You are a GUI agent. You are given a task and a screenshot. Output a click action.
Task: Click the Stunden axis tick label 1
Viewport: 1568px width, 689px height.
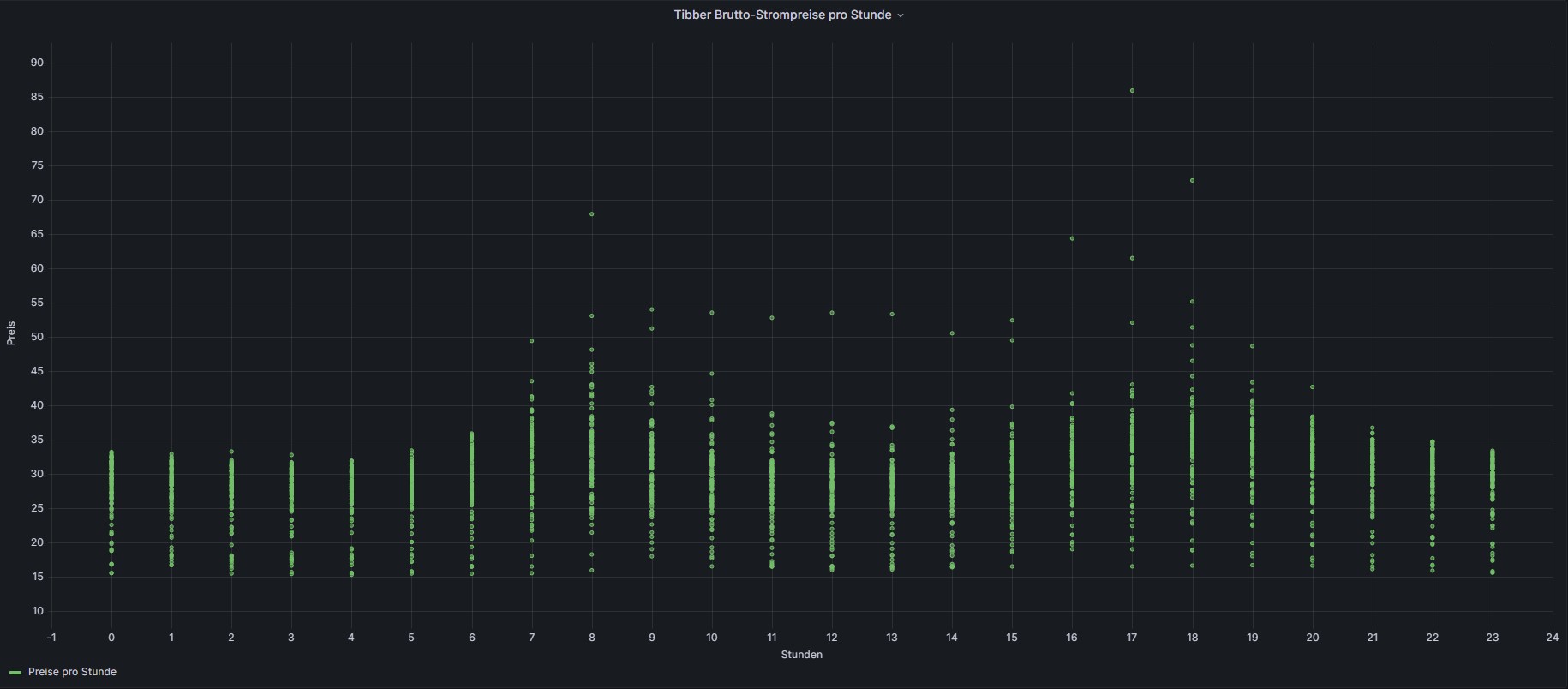tap(171, 638)
